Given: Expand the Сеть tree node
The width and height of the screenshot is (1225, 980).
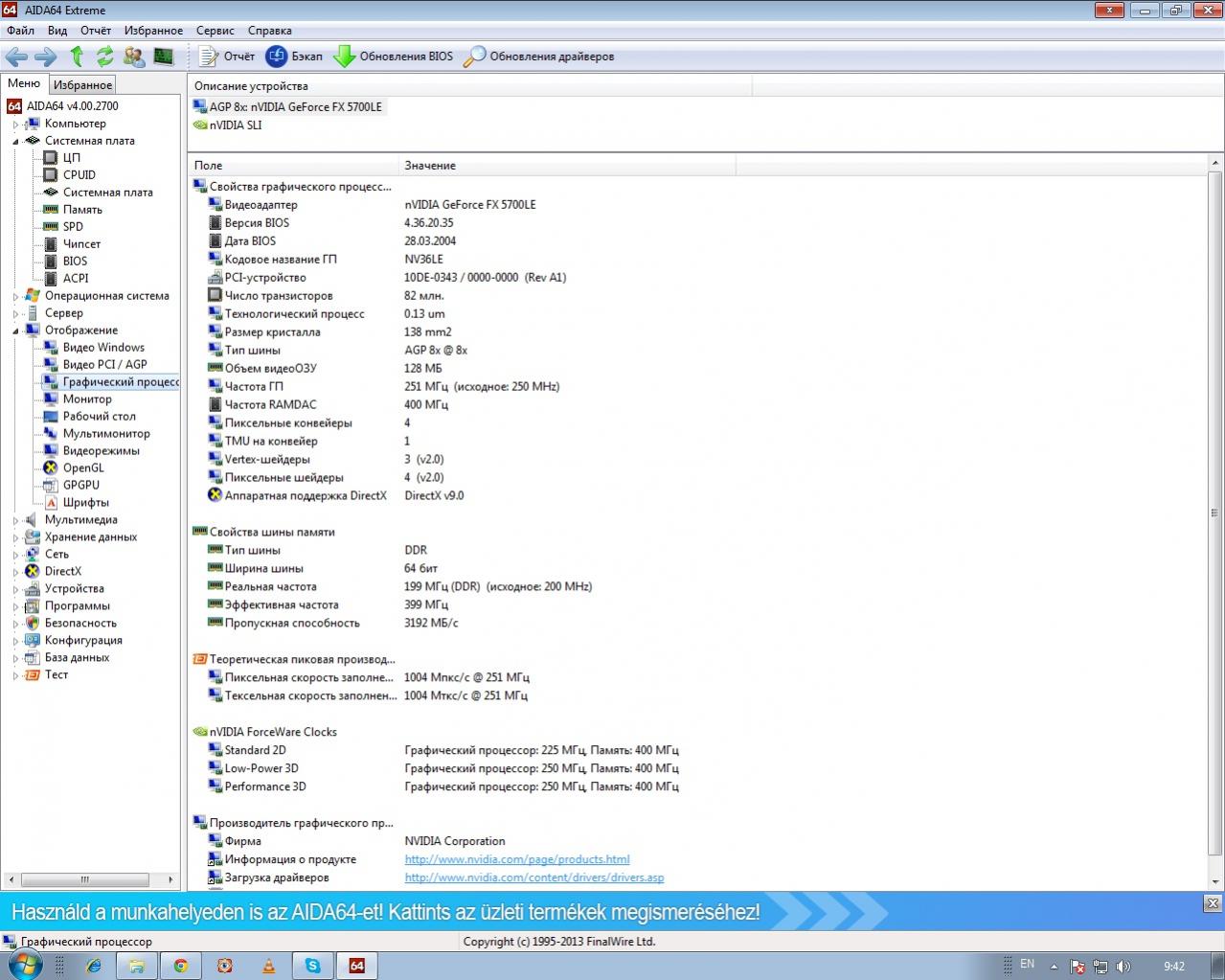Looking at the screenshot, I should (x=15, y=555).
